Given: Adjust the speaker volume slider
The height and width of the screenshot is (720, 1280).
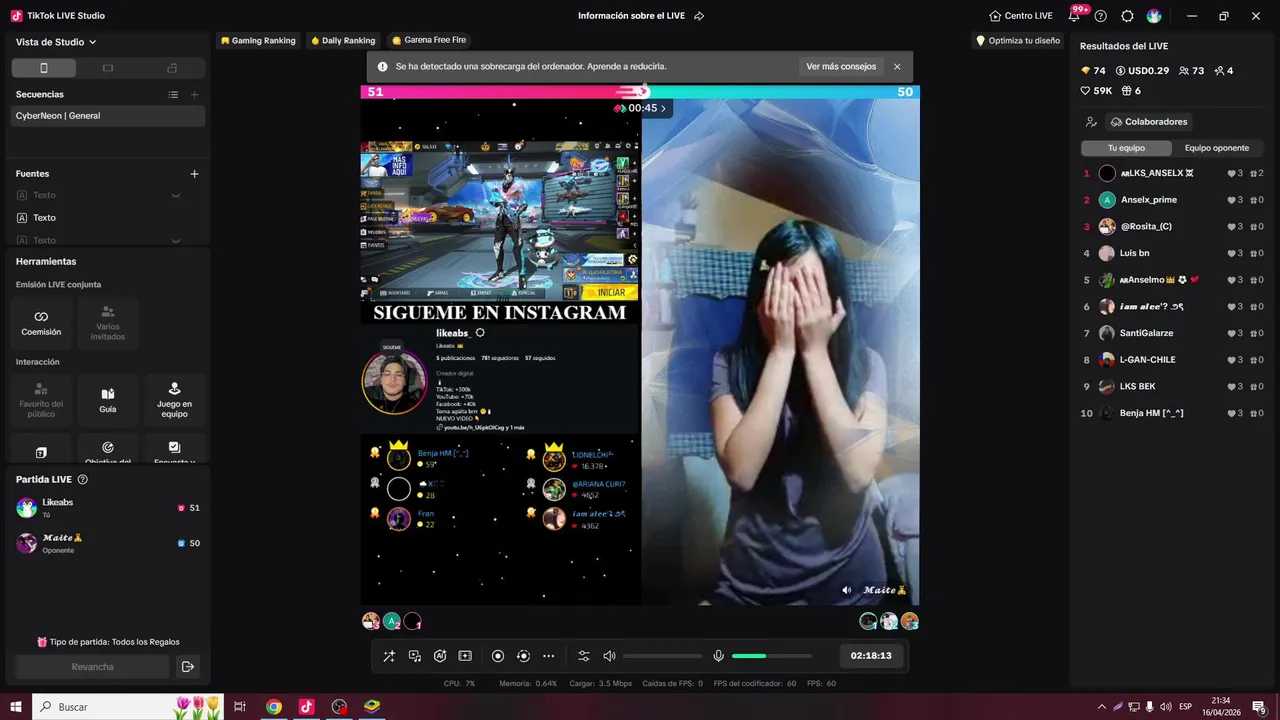Looking at the screenshot, I should point(662,656).
